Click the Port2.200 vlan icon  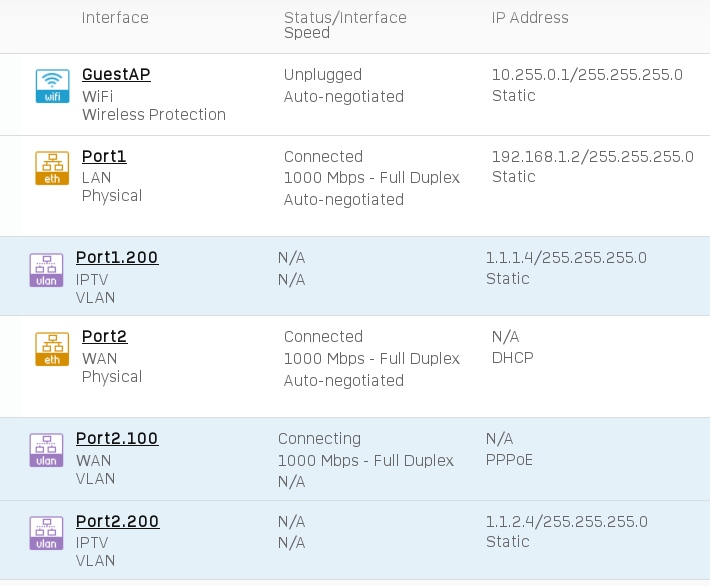pyautogui.click(x=46, y=533)
